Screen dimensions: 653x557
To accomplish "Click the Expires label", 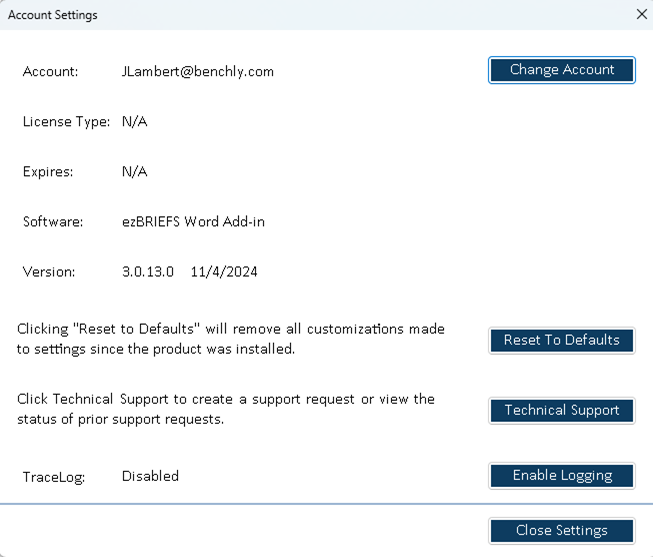I will (48, 172).
